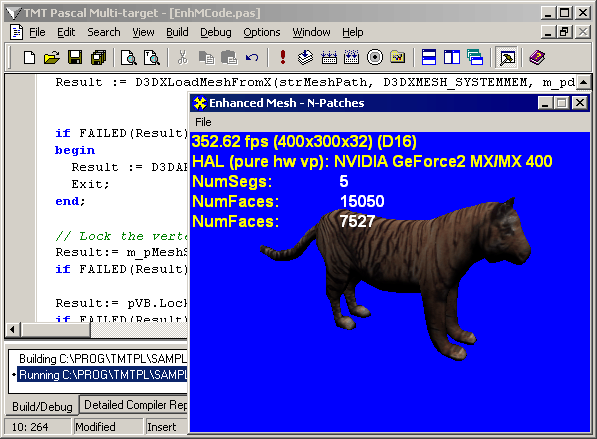Open the File menu of the Enhanced Mesh window
The height and width of the screenshot is (439, 597).
tap(203, 122)
